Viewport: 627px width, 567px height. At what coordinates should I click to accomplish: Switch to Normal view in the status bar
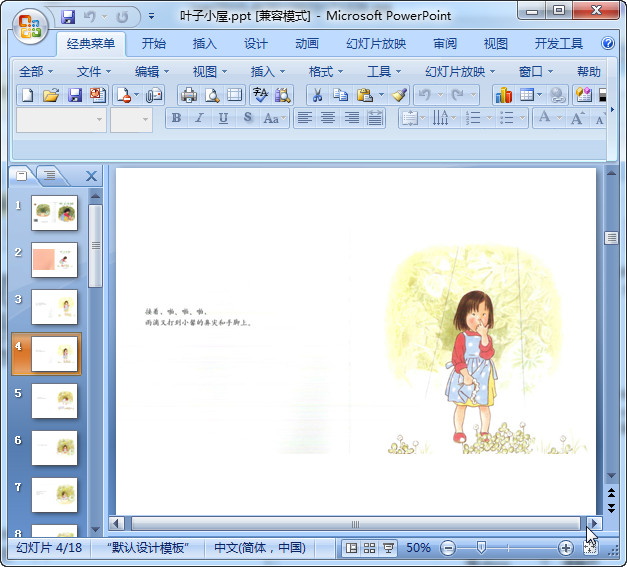click(351, 548)
